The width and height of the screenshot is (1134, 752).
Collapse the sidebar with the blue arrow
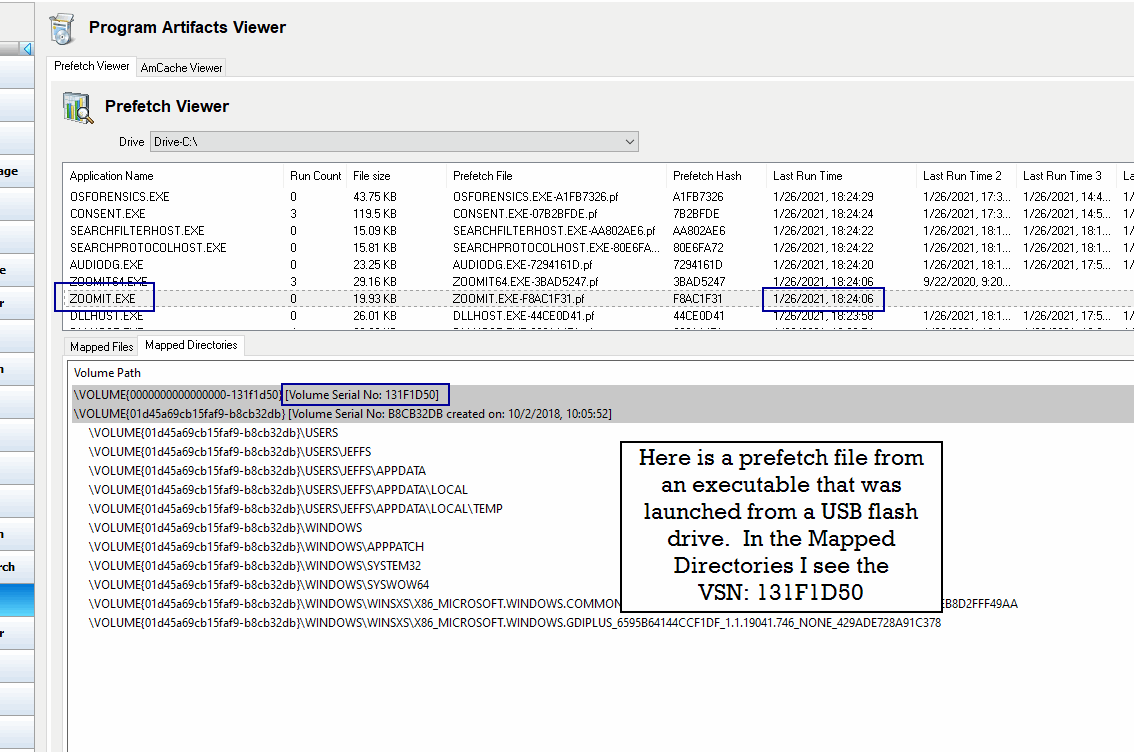[x=27, y=49]
